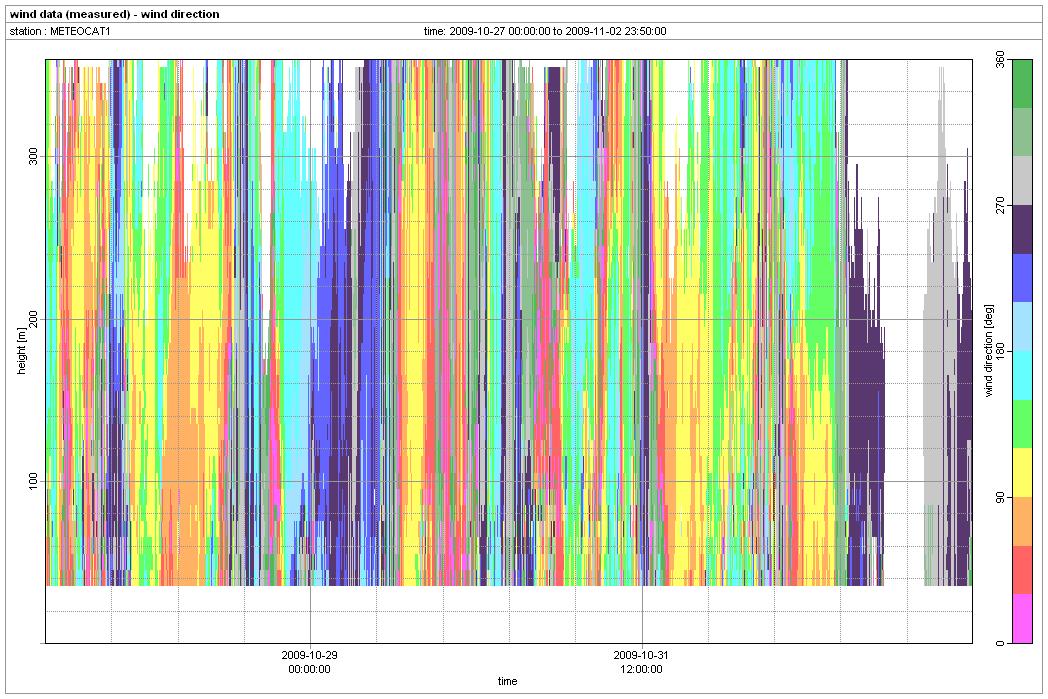The image size is (1048, 699).
Task: Click the 2009-10-29 00:00:00 time axis label
Action: [309, 662]
